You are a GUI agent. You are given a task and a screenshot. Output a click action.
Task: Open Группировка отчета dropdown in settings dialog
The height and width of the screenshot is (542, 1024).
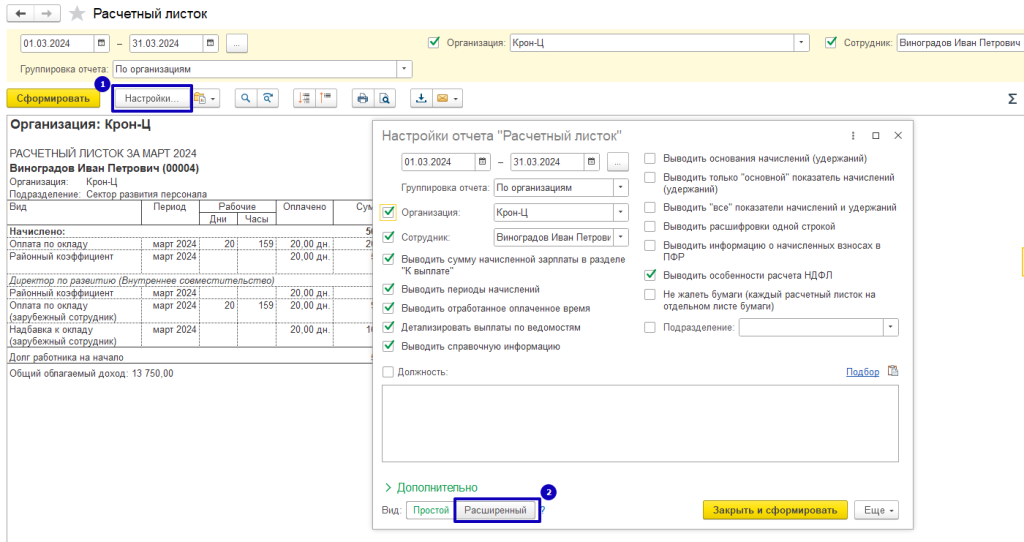pos(620,187)
